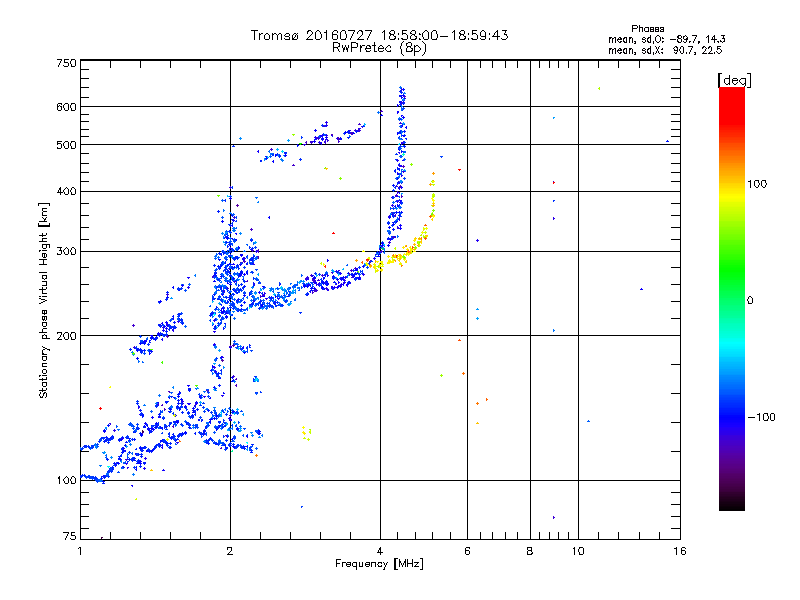Click the black bottom of the colorbar
800x600 pixels.
pos(732,503)
